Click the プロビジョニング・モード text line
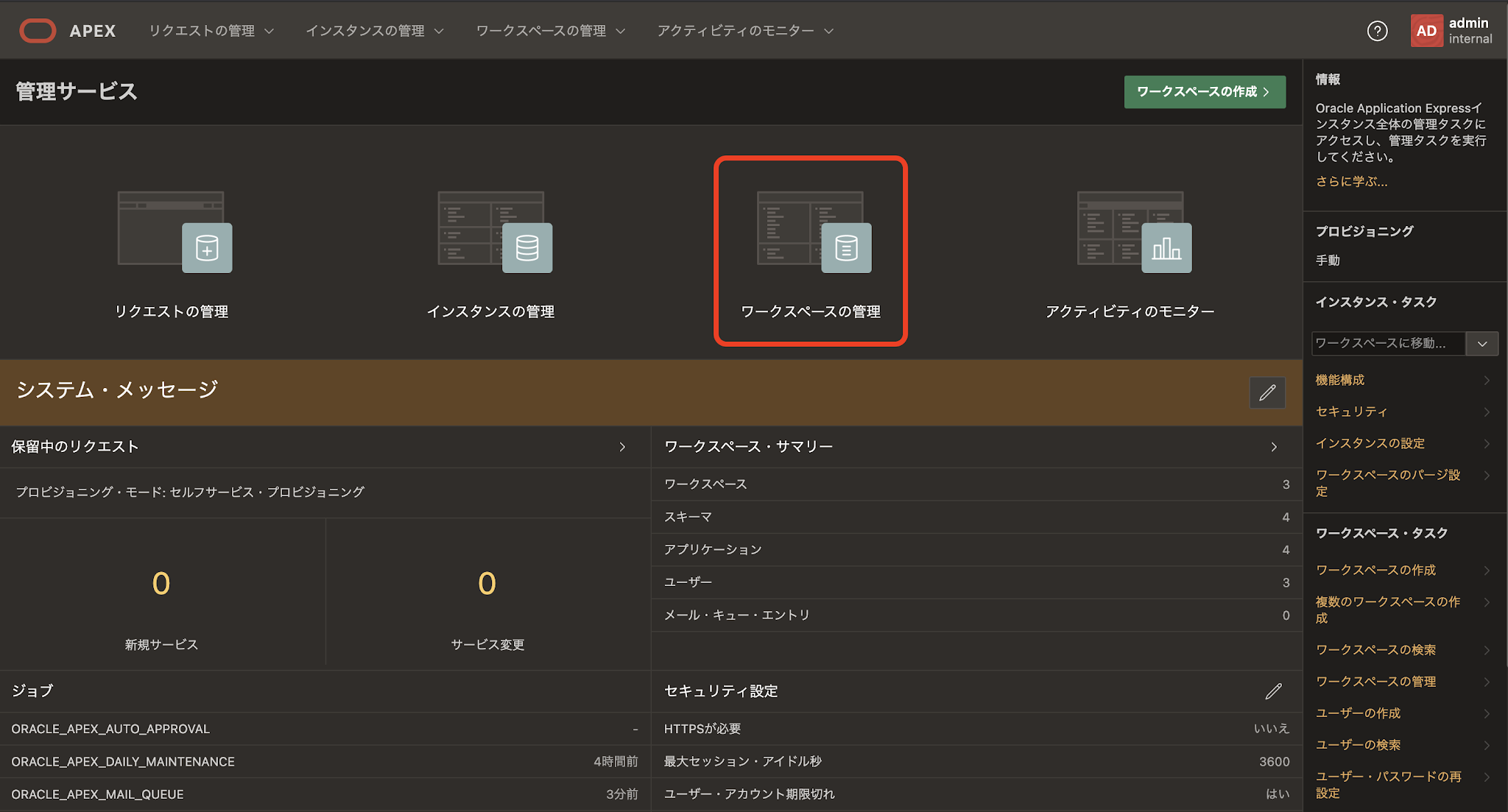 [190, 492]
